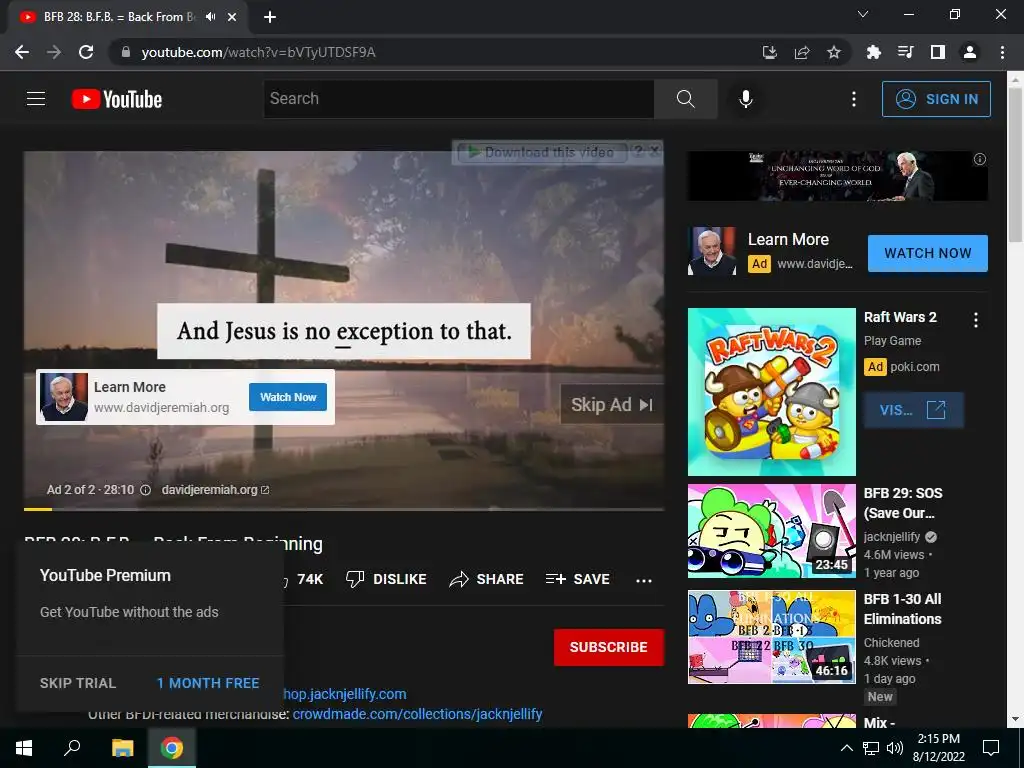Screen dimensions: 1024x768
Task: Open Chrome three-dot menu
Action: tap(1002, 52)
